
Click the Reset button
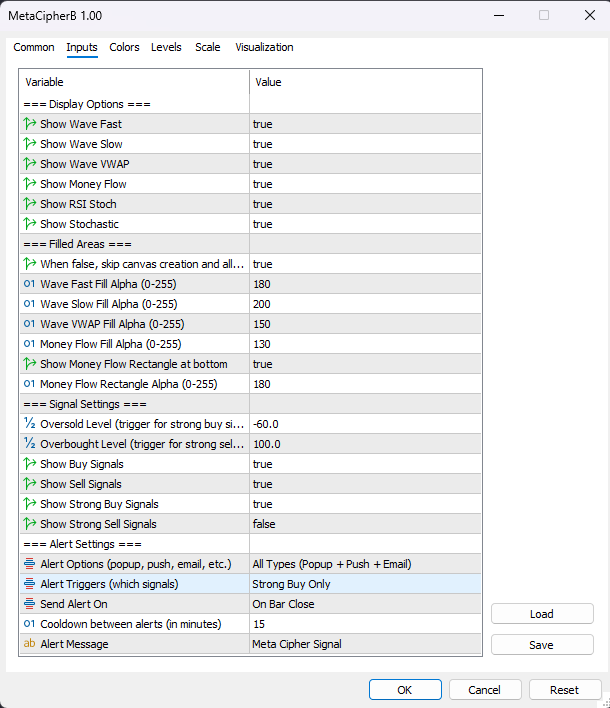pos(565,689)
